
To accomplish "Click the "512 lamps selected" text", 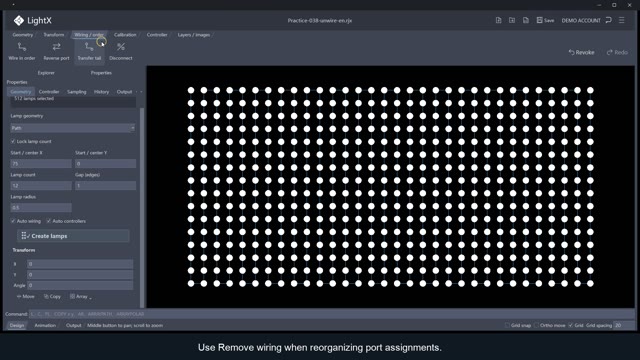I will [34, 99].
